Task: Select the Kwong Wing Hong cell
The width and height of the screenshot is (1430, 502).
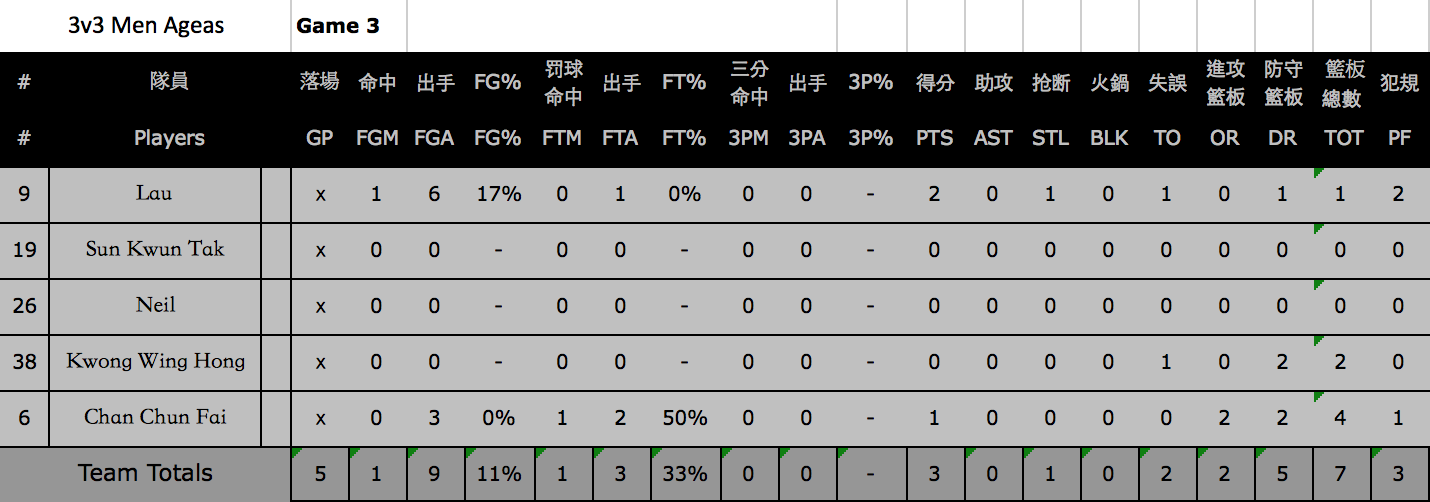Action: 154,362
